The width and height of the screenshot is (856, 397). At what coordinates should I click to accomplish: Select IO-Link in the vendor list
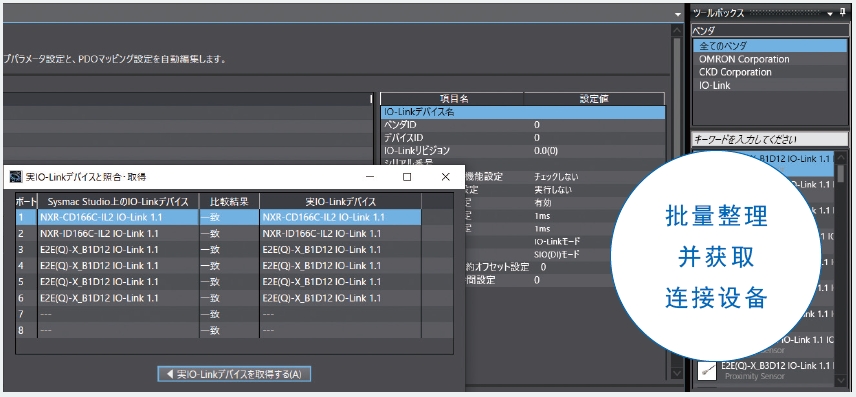[x=770, y=85]
